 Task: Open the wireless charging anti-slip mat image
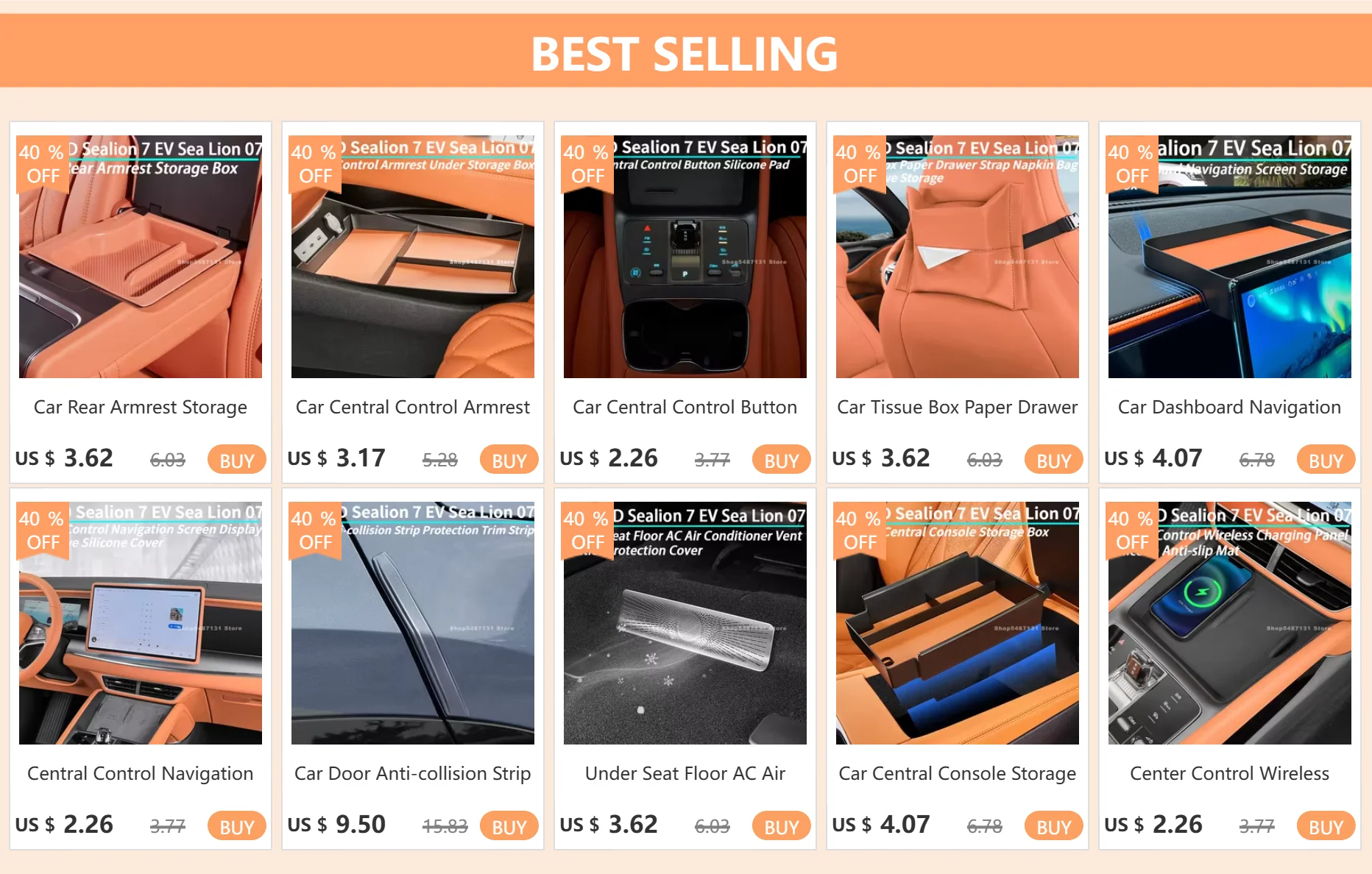[x=1230, y=622]
